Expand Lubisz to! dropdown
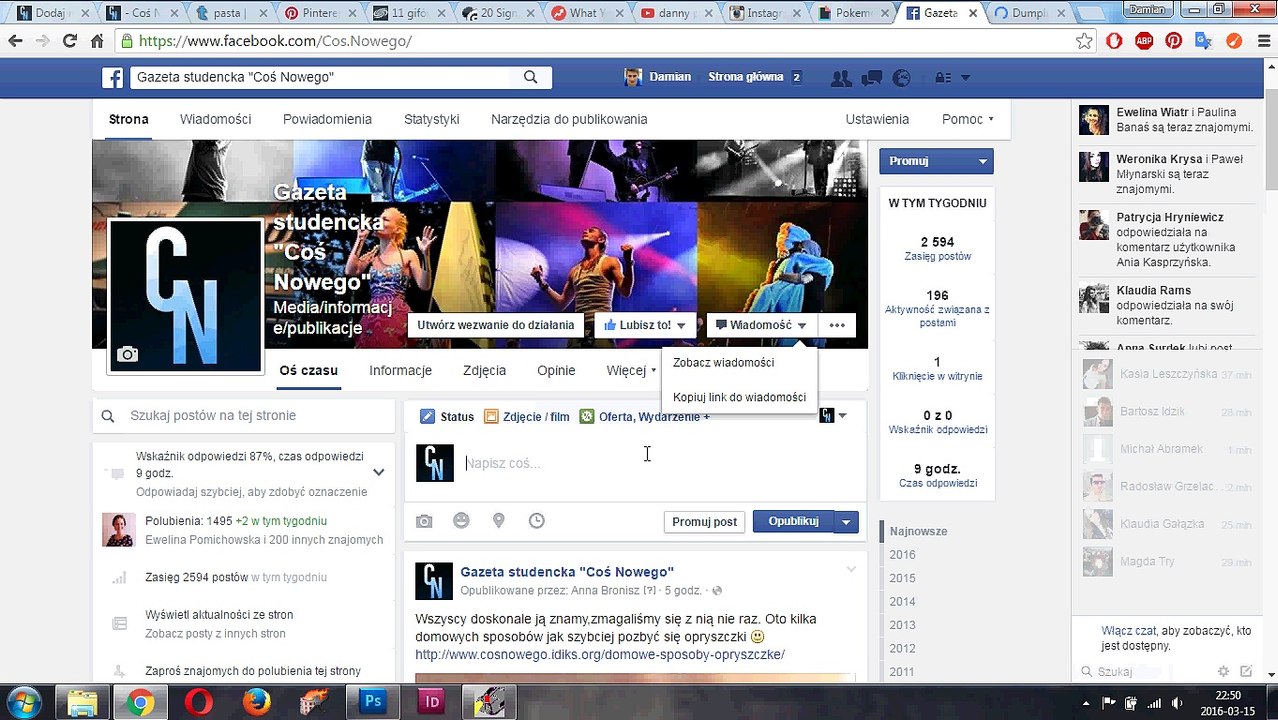 (x=681, y=326)
